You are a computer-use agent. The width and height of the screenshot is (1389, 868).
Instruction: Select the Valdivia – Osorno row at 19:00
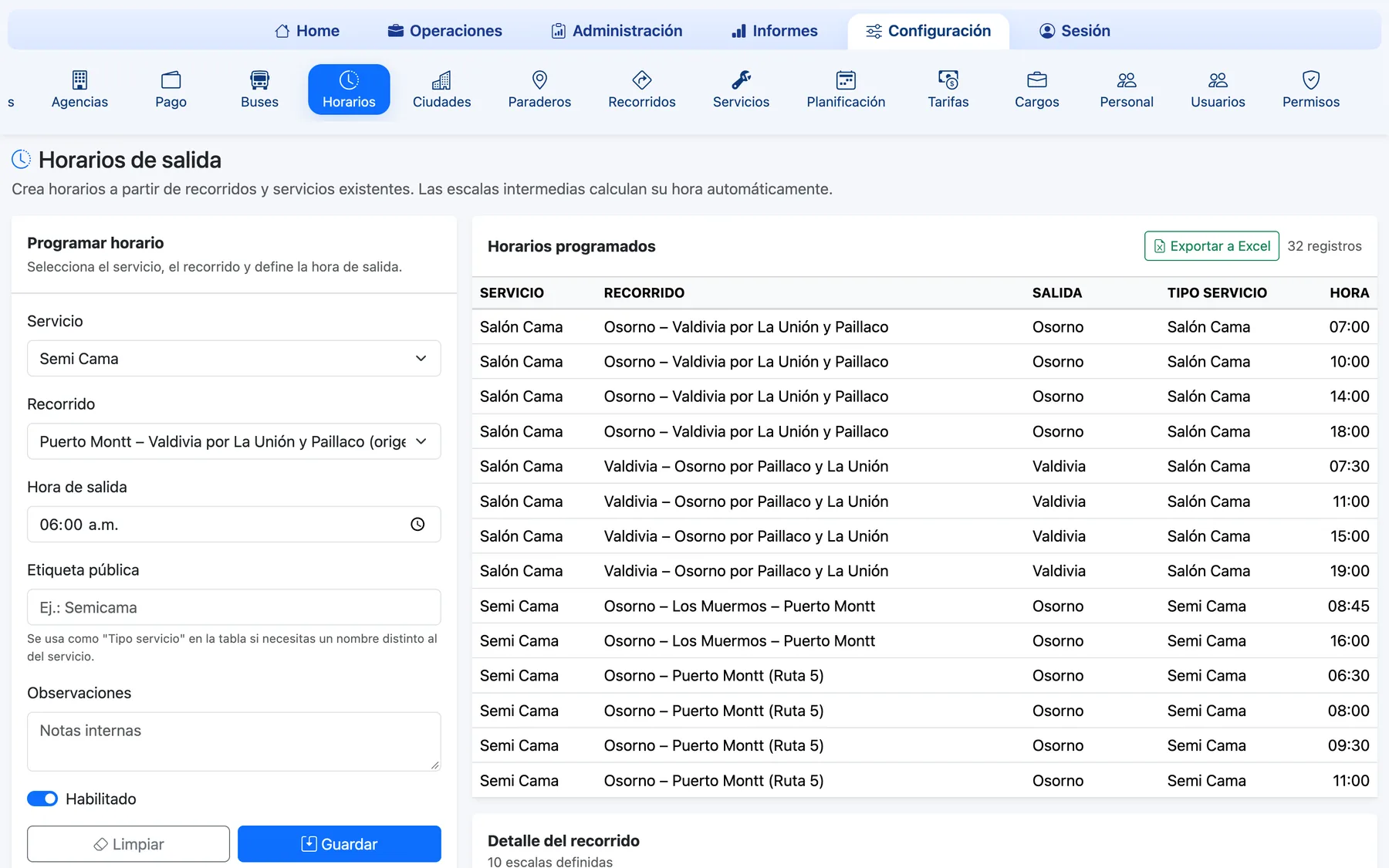coord(924,571)
